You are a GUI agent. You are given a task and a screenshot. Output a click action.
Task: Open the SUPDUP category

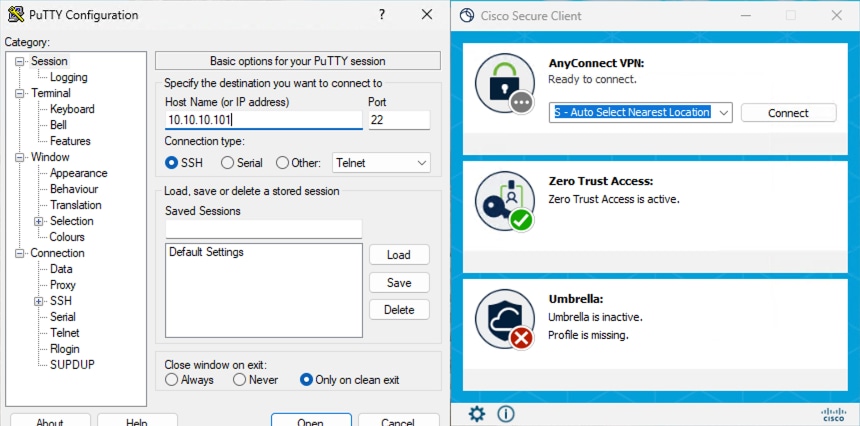tap(72, 365)
